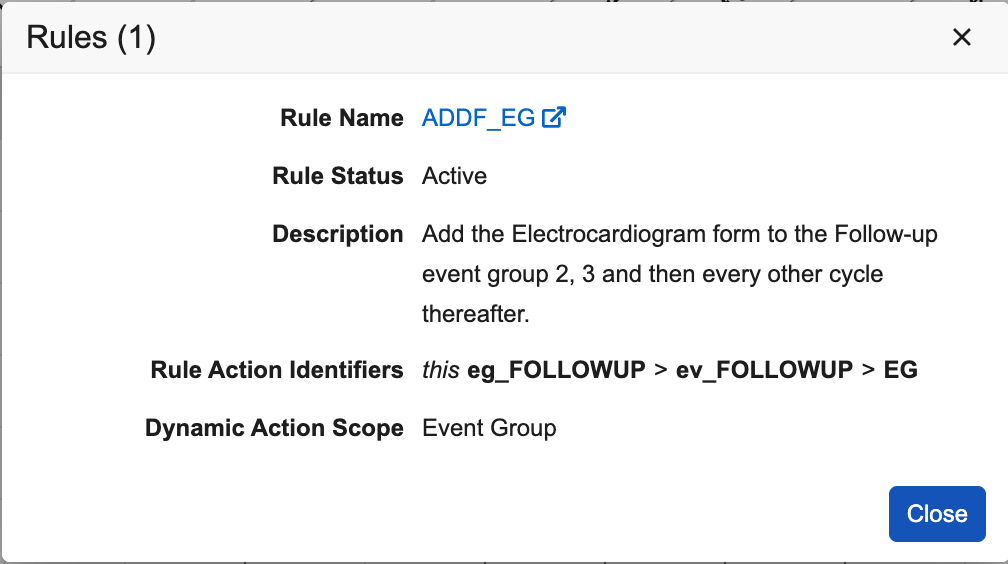Screen dimensions: 1008x564
Task: Select the Rule Name label
Action: point(342,118)
